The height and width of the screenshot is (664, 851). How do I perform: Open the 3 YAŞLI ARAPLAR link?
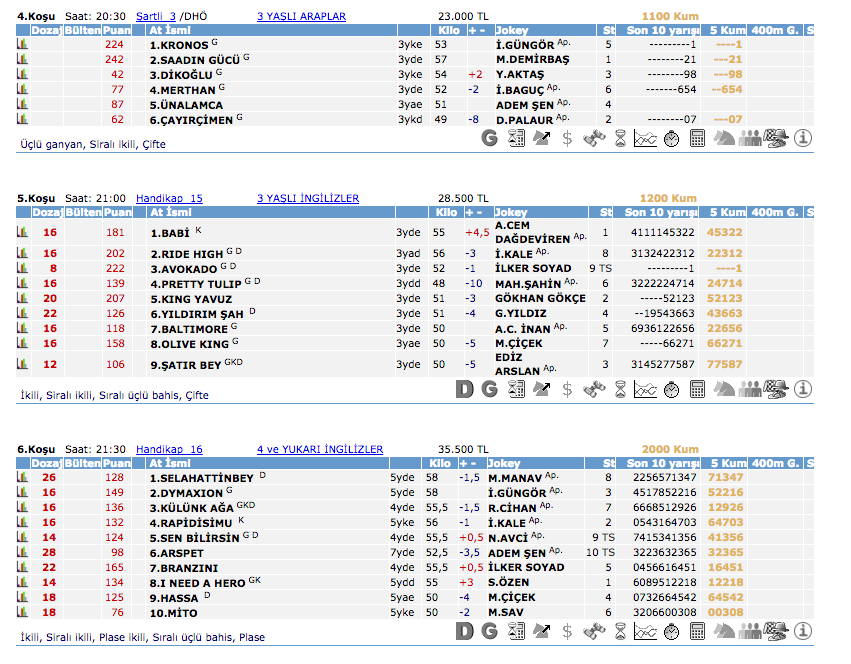click(301, 17)
